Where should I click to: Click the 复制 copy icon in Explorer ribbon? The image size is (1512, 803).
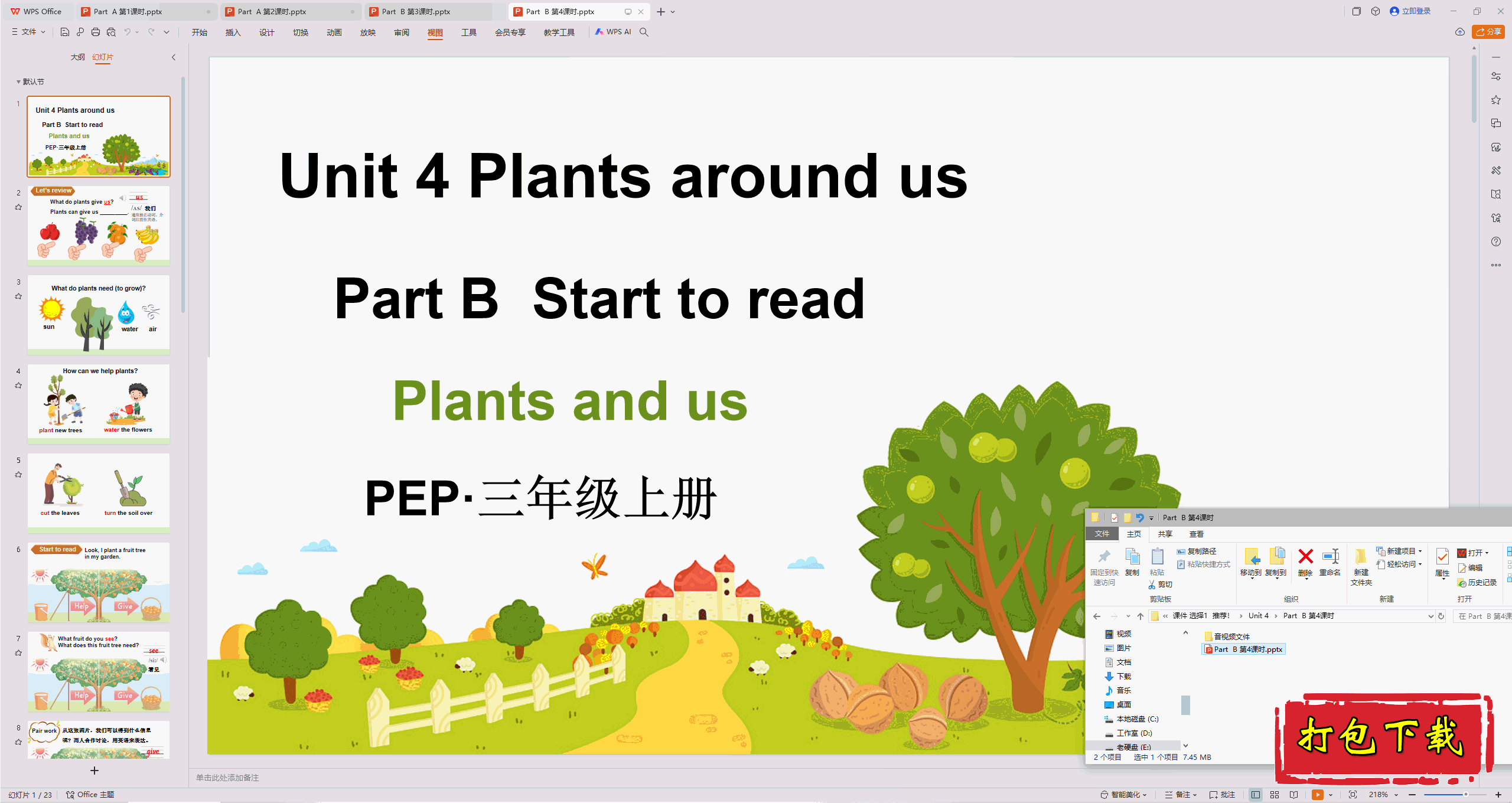(1132, 563)
